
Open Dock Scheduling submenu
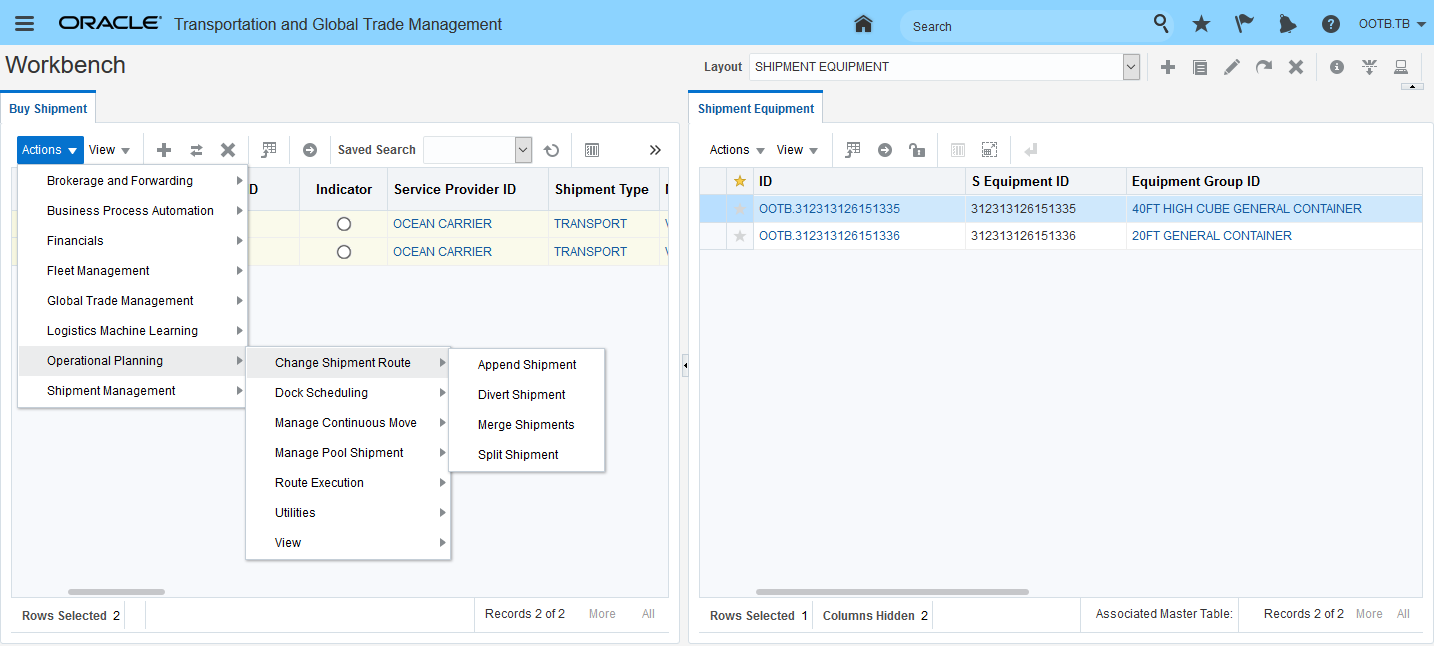point(348,393)
